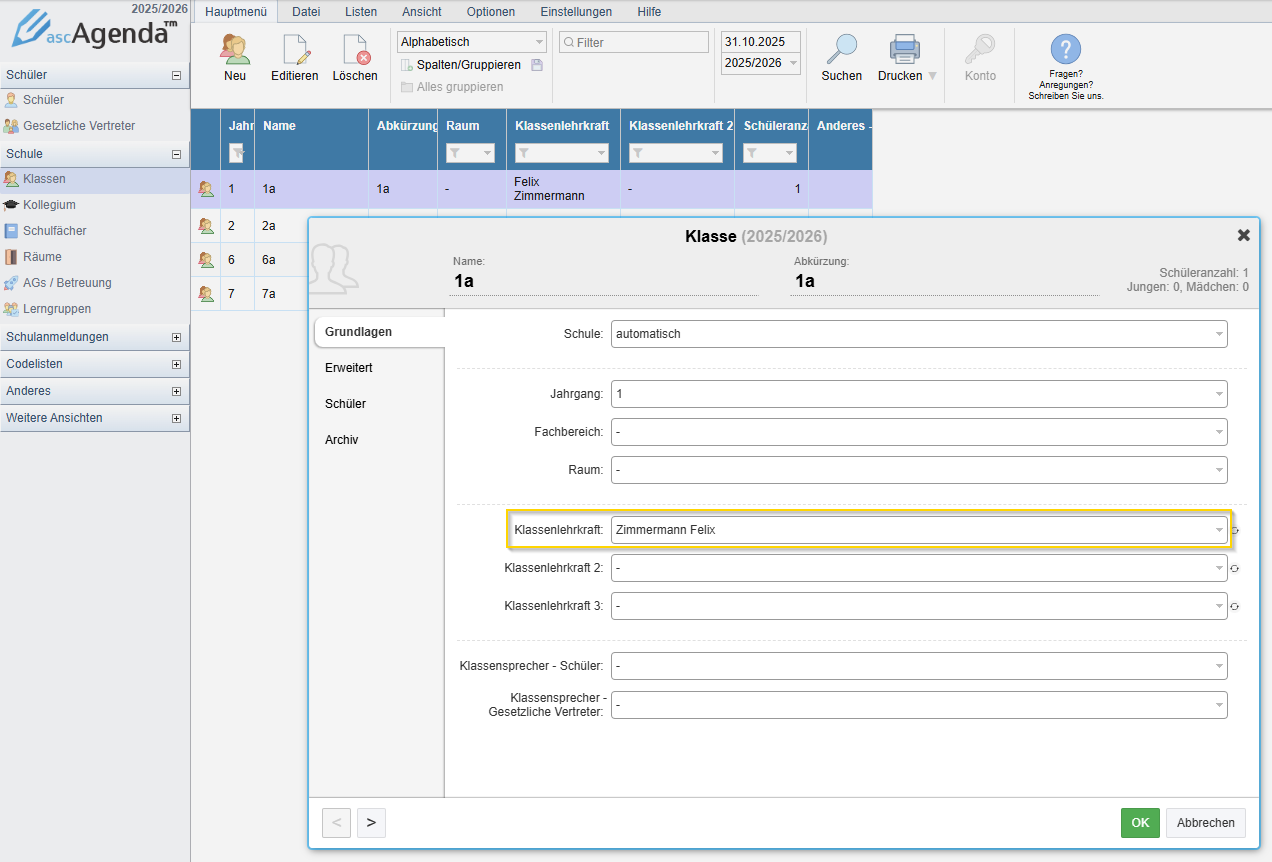Click the Löschen delete icon
Screen dimensions: 1272x862
(x=355, y=50)
